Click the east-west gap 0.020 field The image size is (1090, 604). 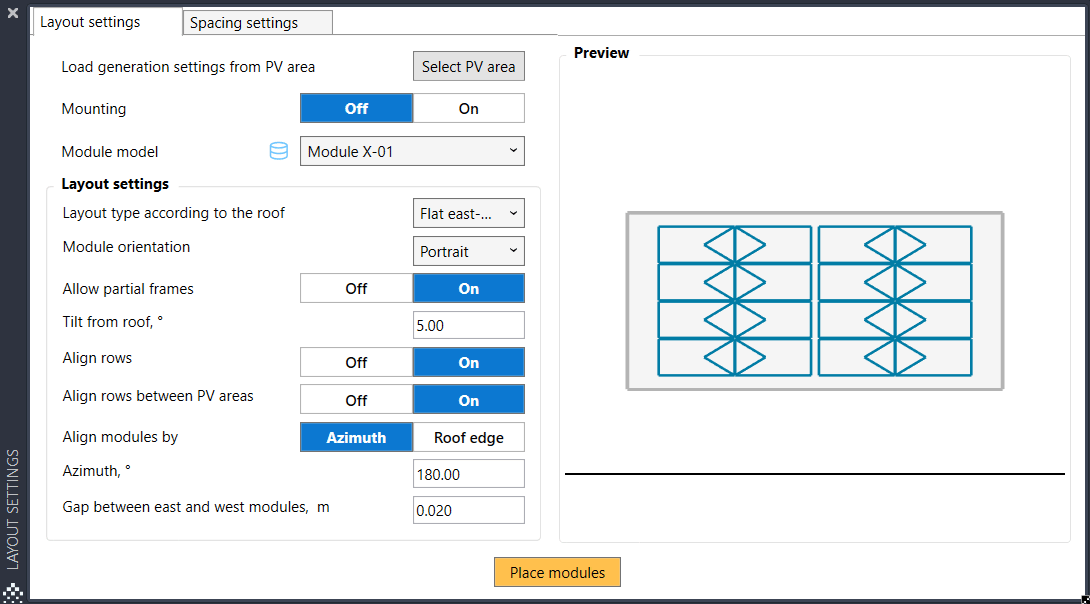[x=469, y=510]
